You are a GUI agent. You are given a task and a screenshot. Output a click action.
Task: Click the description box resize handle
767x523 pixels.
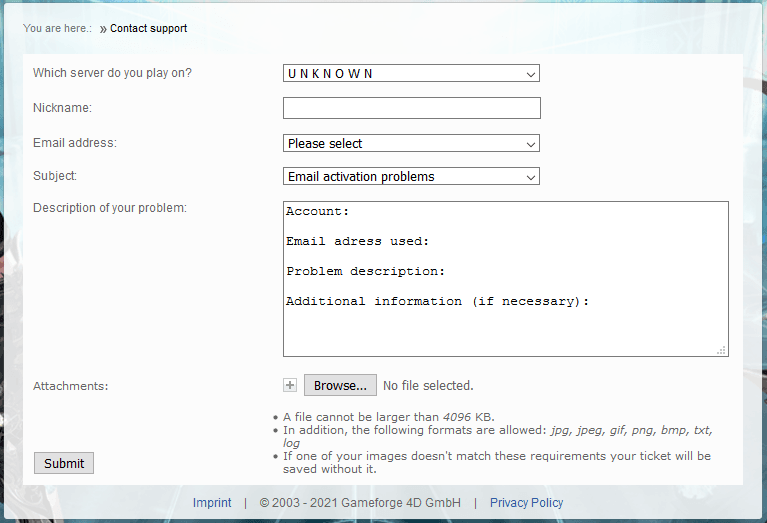[x=721, y=350]
